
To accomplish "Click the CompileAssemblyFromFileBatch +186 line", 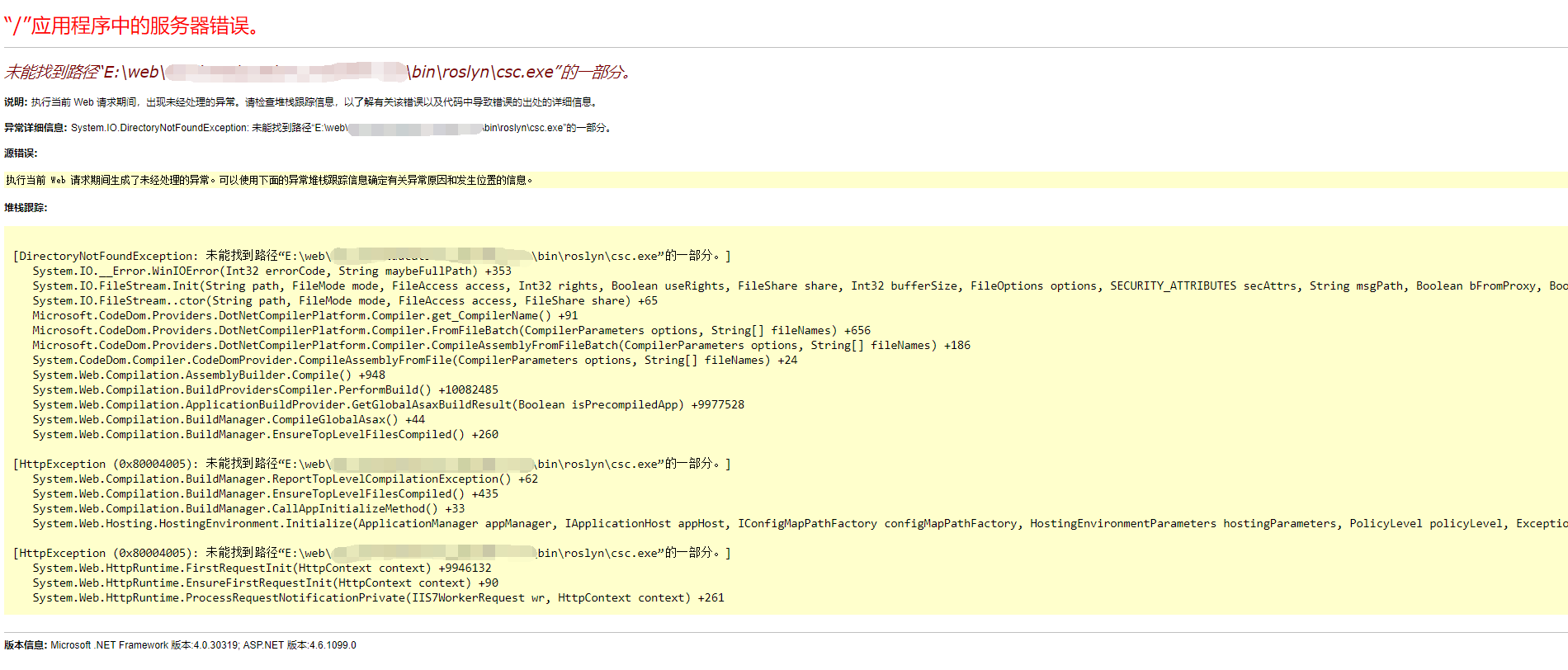I will coord(502,345).
